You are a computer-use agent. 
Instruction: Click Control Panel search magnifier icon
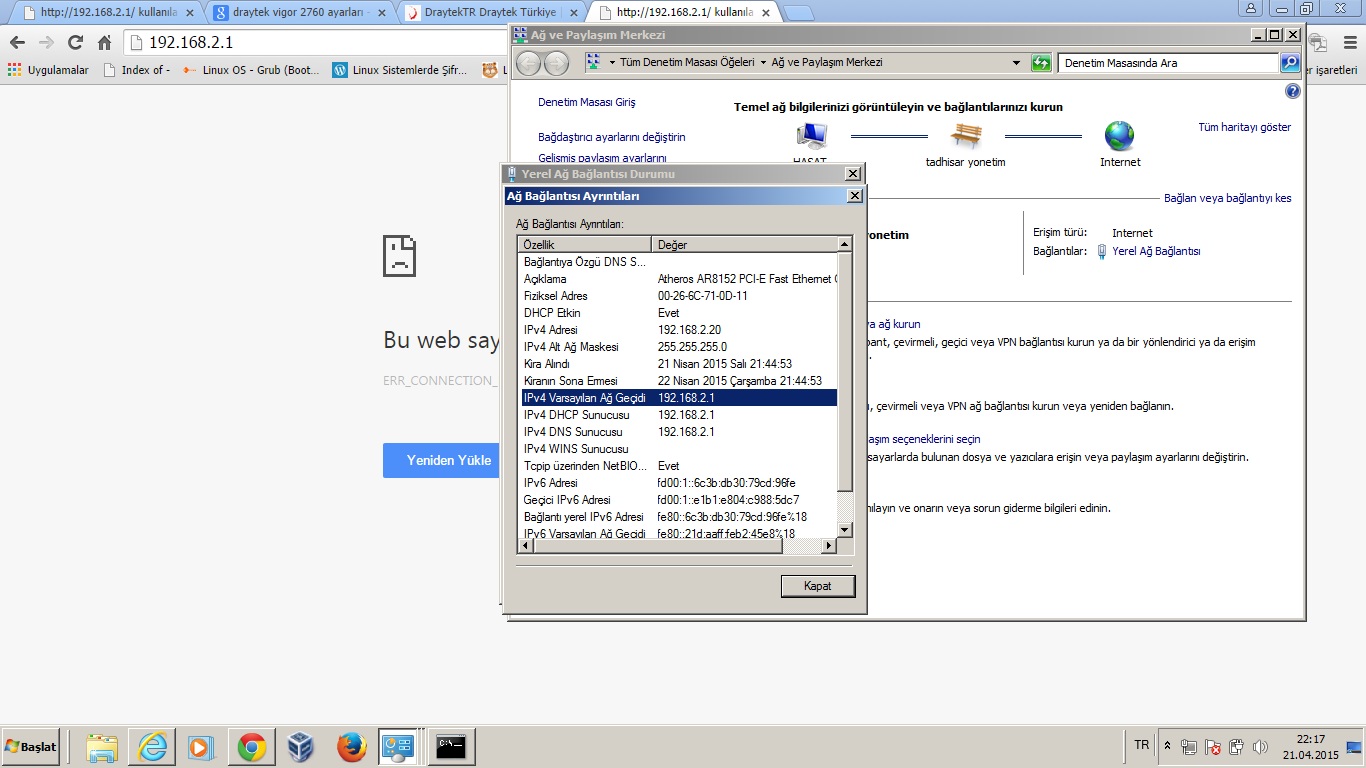coord(1290,63)
